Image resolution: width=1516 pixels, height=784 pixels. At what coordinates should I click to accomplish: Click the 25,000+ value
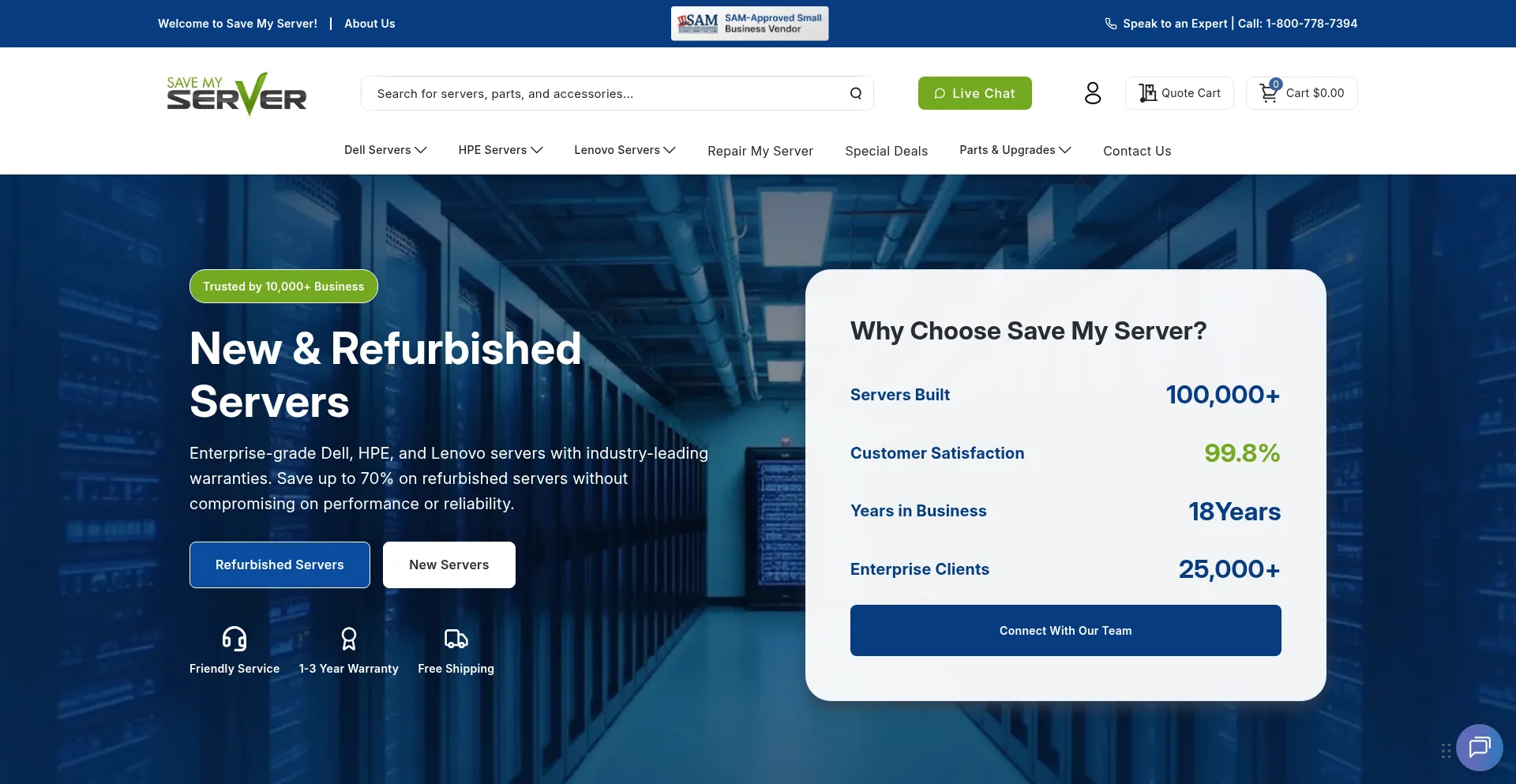[x=1229, y=569]
